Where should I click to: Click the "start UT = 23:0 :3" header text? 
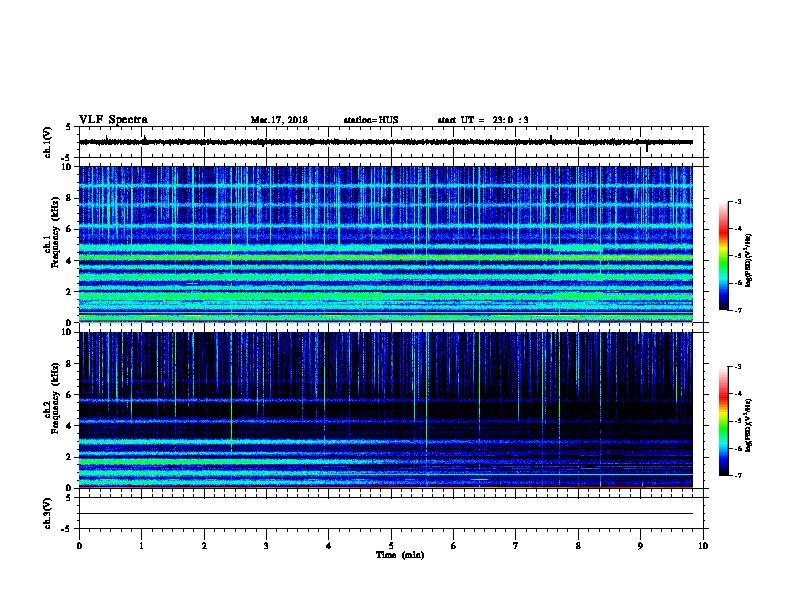click(483, 120)
